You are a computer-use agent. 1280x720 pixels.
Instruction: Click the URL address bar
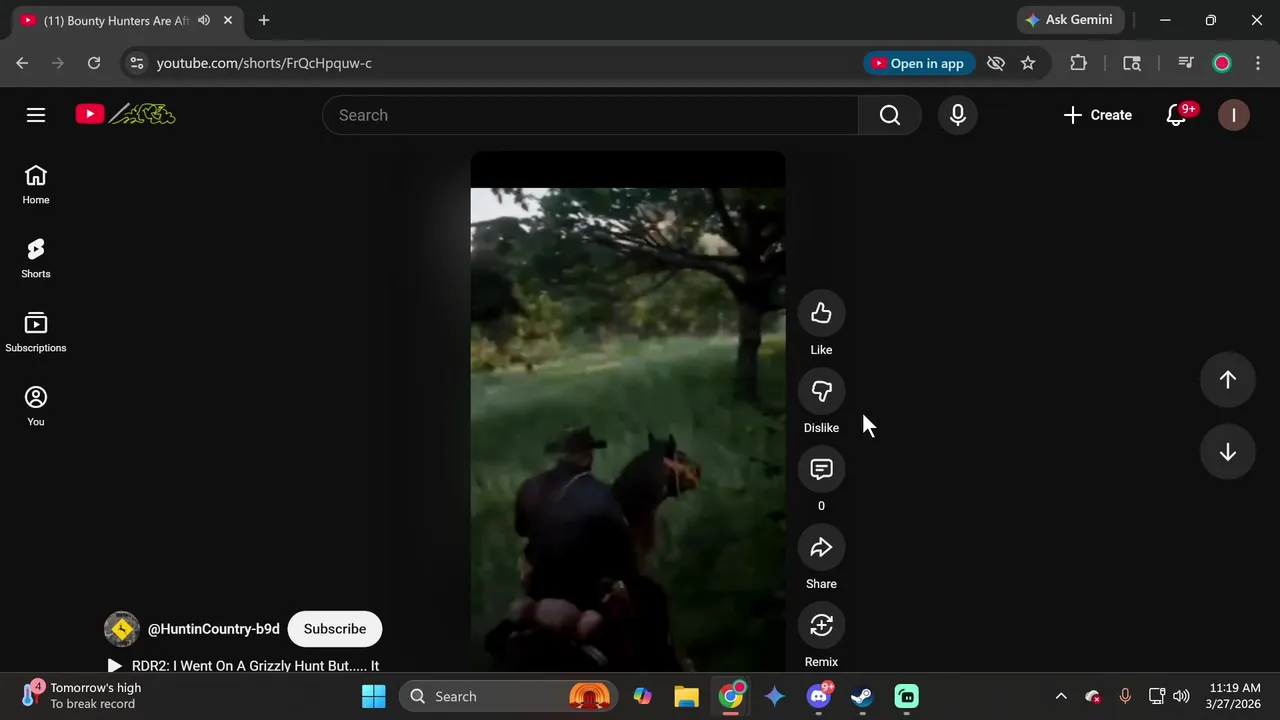pyautogui.click(x=500, y=63)
